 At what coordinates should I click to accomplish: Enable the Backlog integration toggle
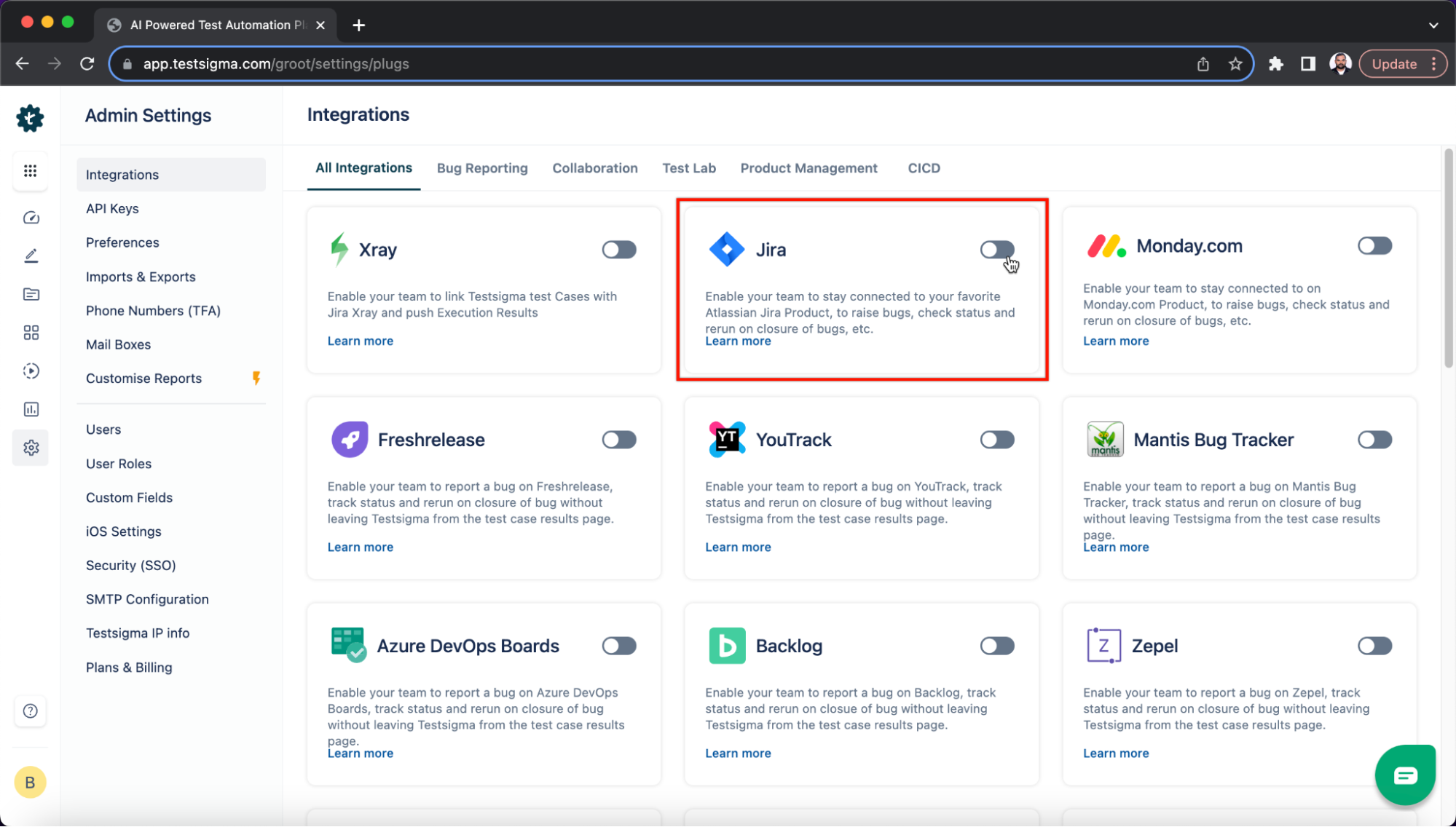pyautogui.click(x=996, y=646)
